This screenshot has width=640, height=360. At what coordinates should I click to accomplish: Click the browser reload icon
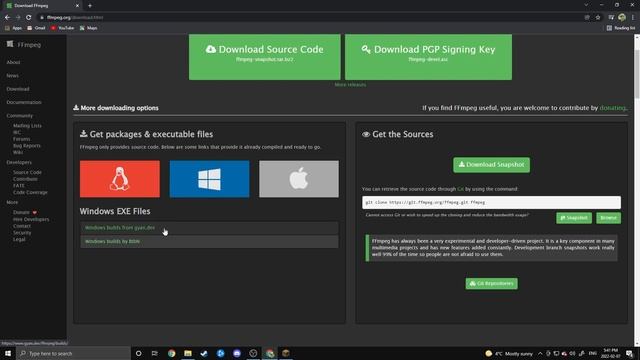[29, 18]
